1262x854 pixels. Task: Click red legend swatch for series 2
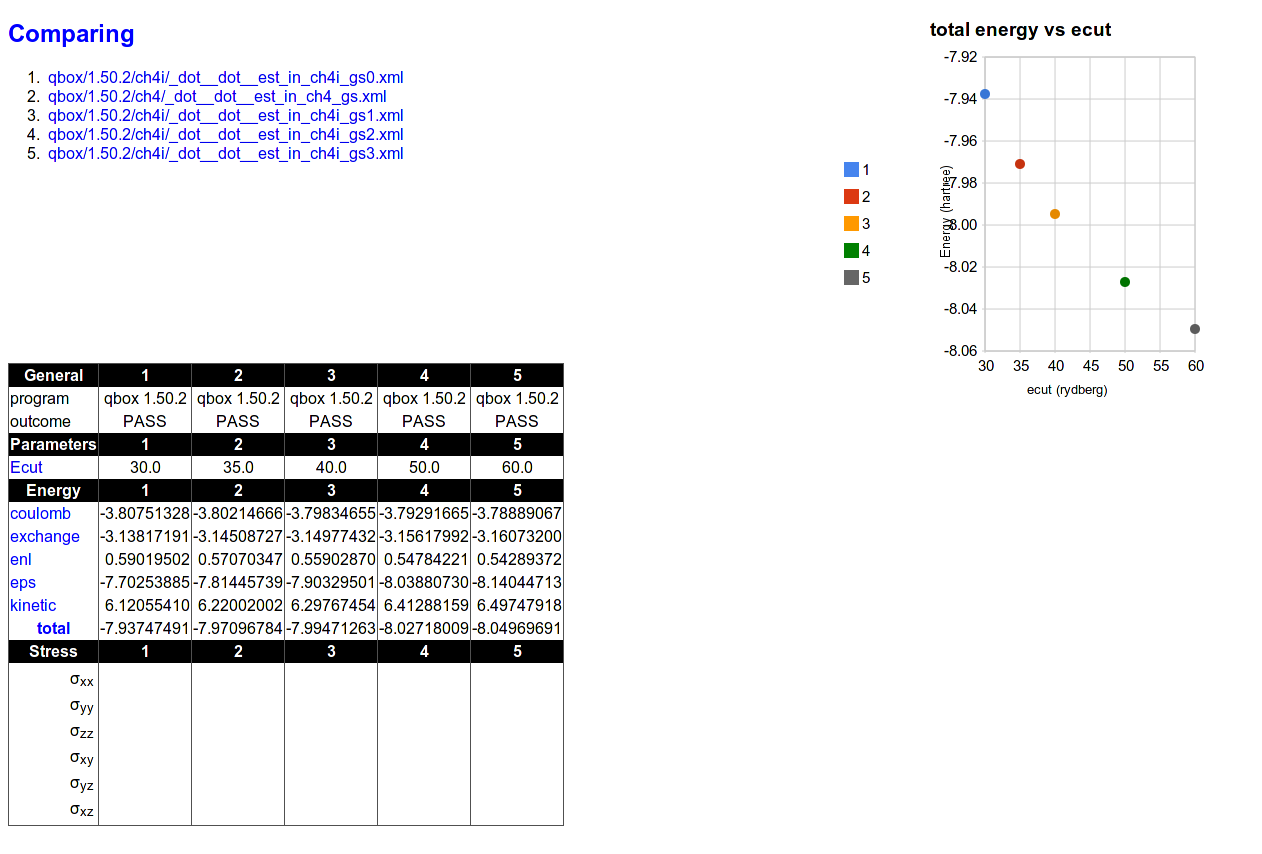[x=851, y=197]
